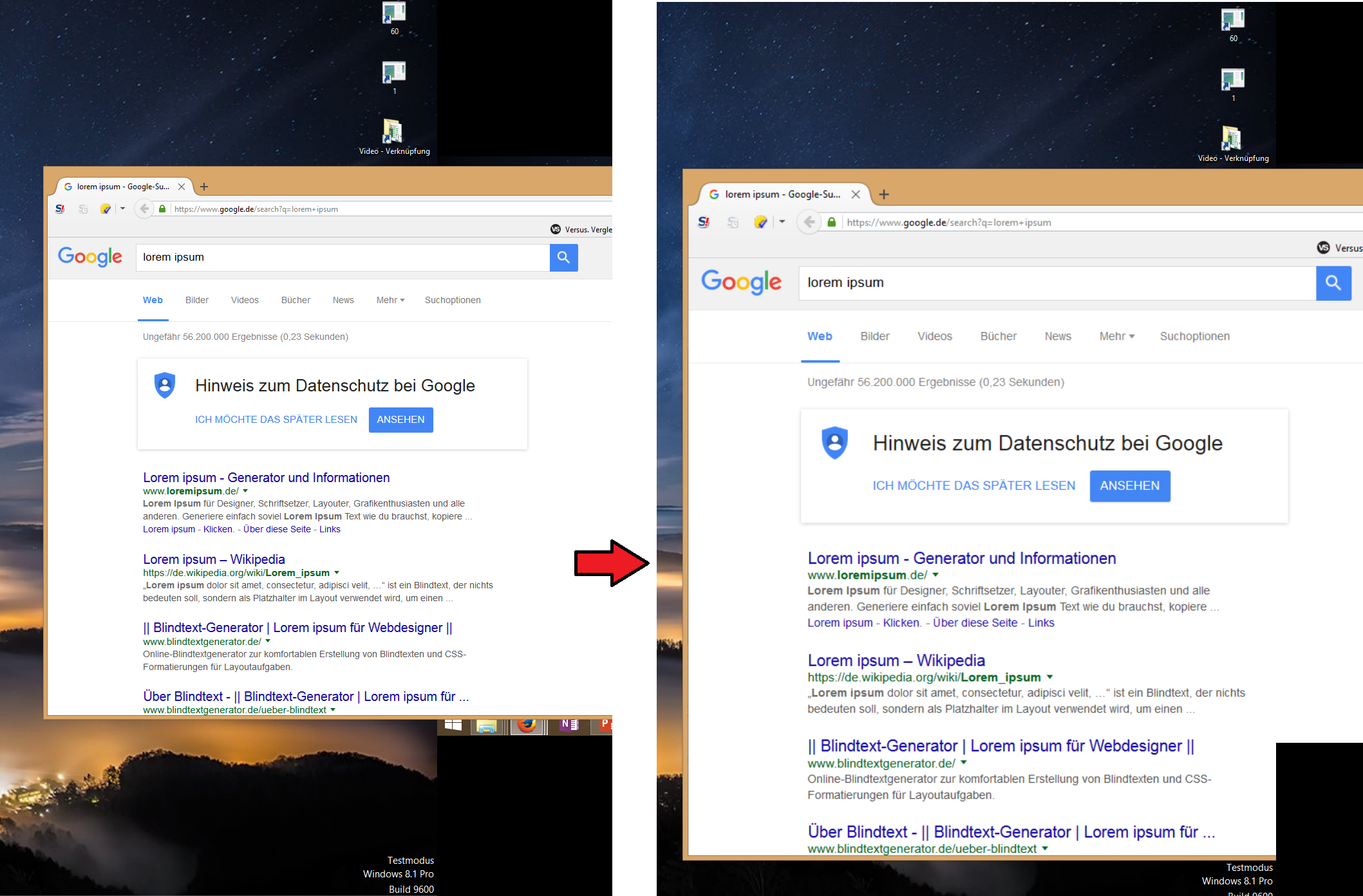
Task: Click the green padlock icon in small window
Action: click(x=162, y=209)
